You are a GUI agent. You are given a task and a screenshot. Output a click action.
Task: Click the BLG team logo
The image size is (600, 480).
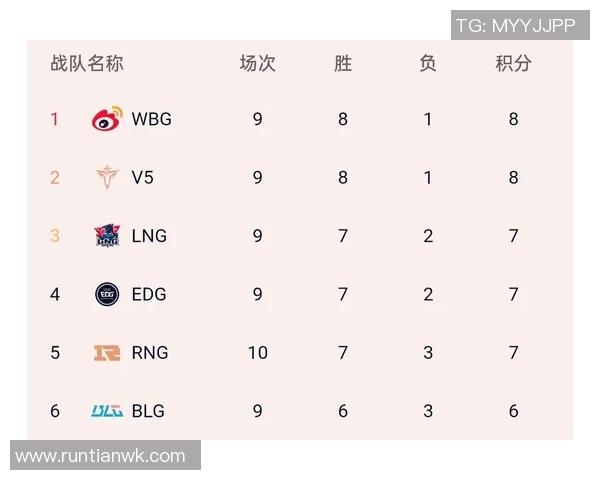107,411
